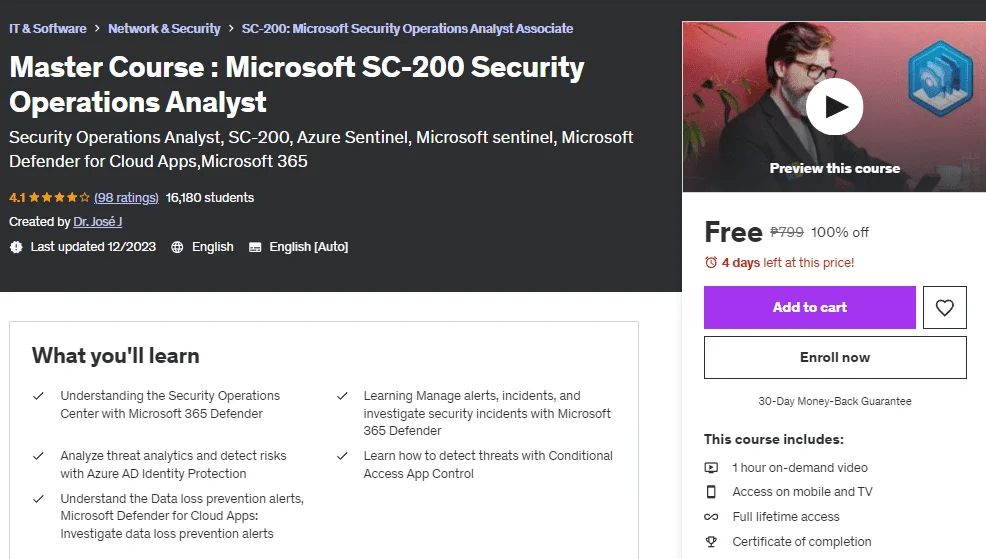Click the star rating icons

[x=59, y=197]
